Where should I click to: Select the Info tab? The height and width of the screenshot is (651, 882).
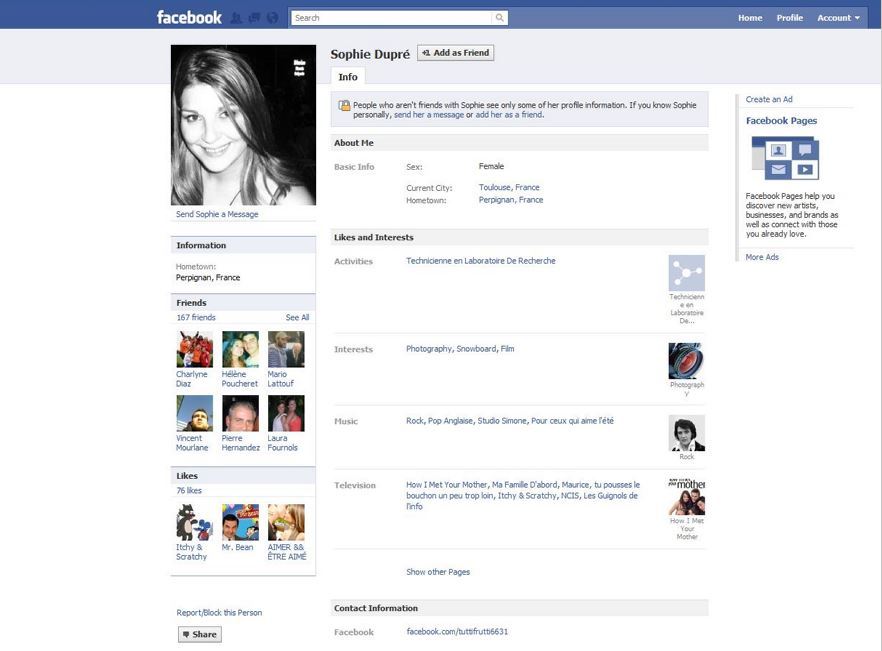click(x=348, y=77)
